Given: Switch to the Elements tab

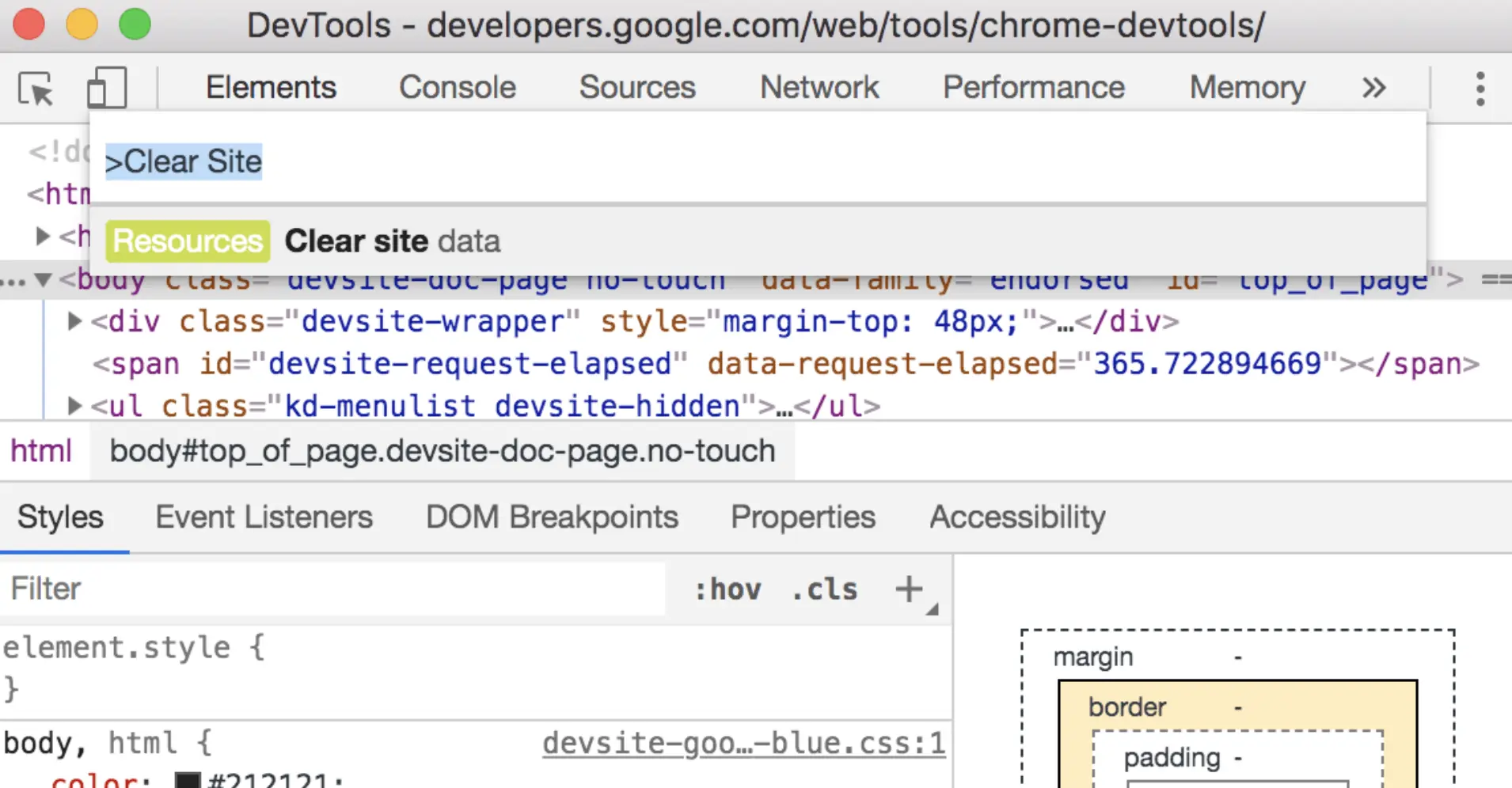Looking at the screenshot, I should pyautogui.click(x=271, y=87).
